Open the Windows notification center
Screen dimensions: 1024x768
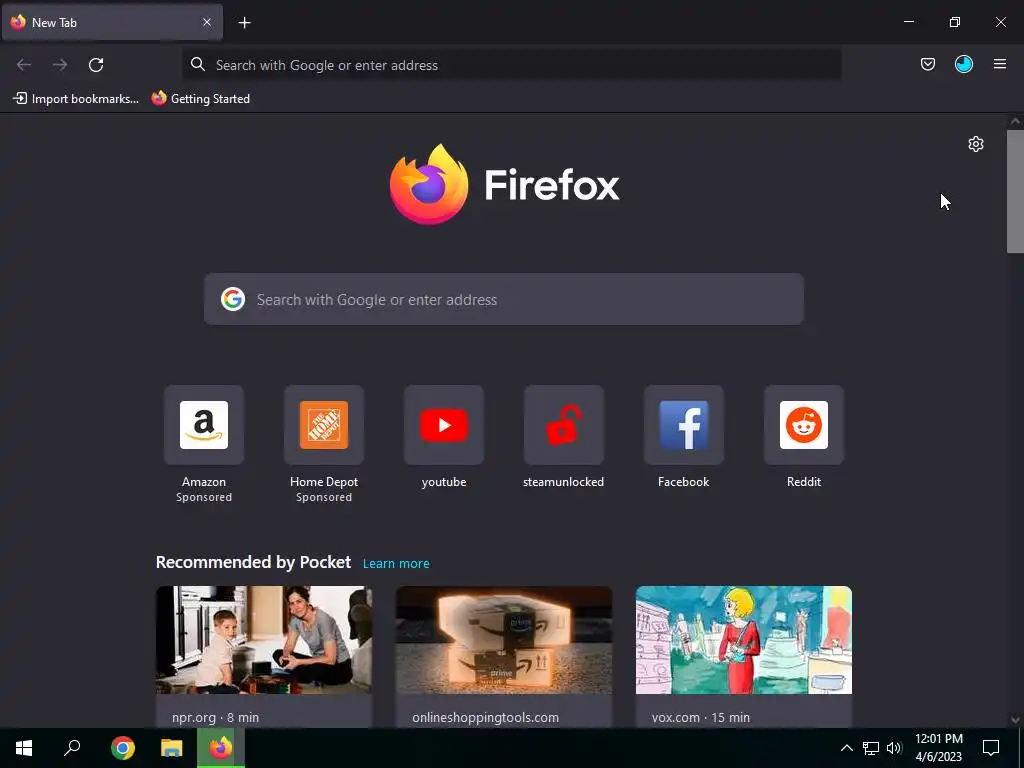[x=991, y=748]
